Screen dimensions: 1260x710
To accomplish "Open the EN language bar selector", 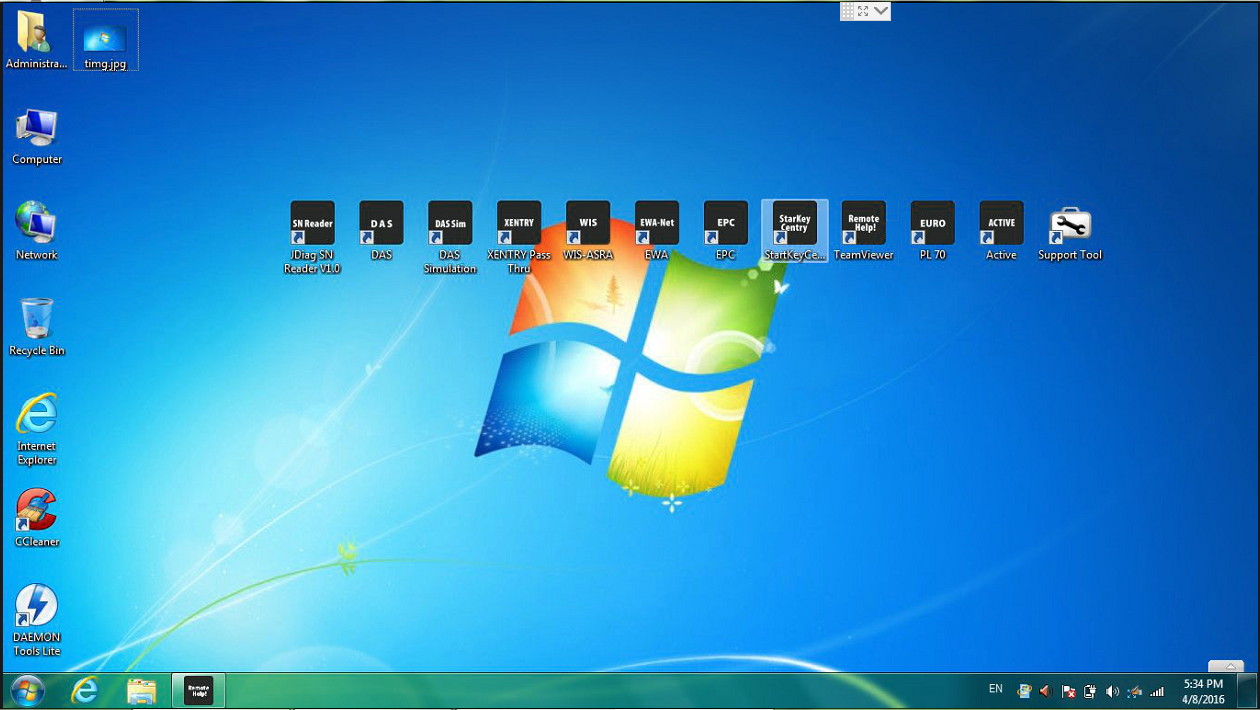I will click(996, 689).
